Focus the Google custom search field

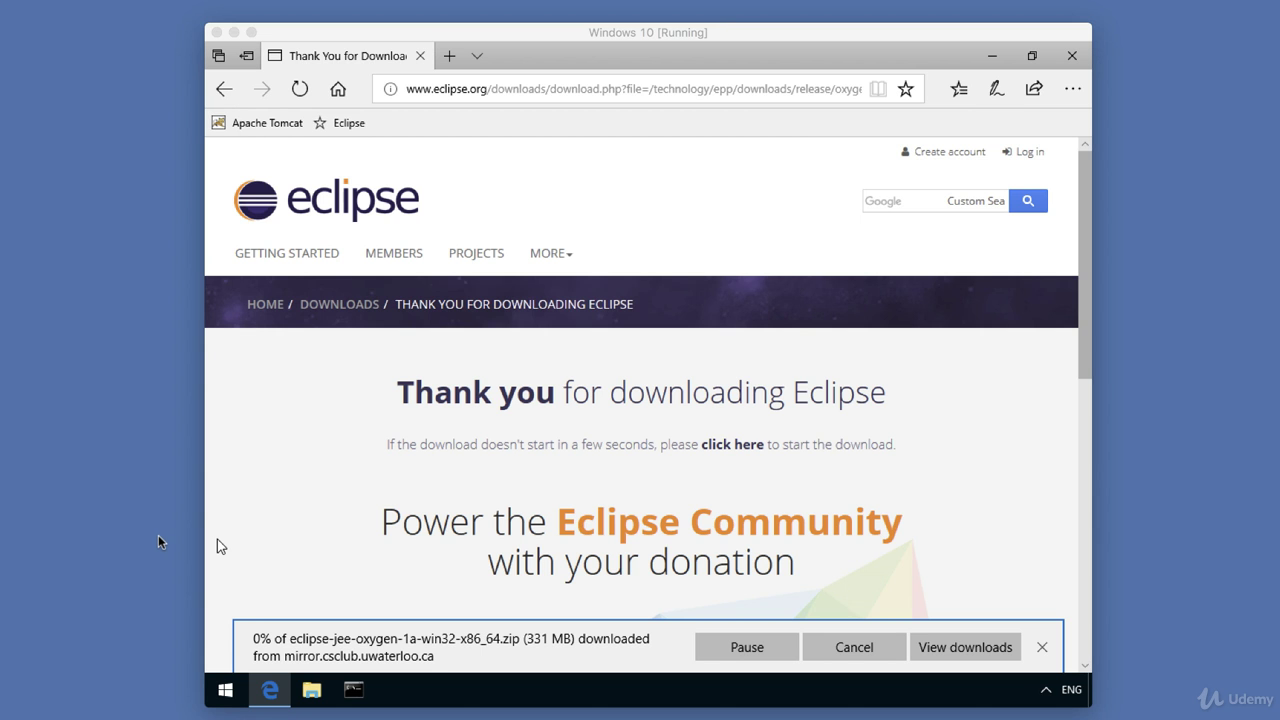click(x=935, y=201)
